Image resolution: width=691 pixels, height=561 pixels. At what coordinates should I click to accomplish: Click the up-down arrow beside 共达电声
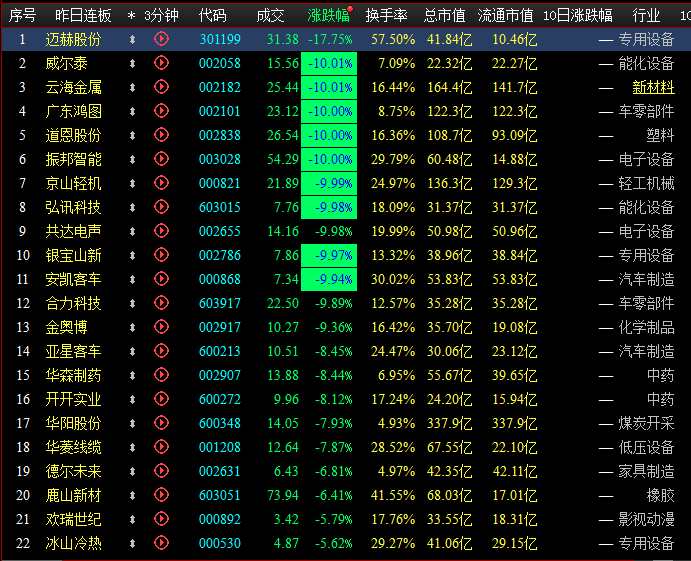coord(132,231)
